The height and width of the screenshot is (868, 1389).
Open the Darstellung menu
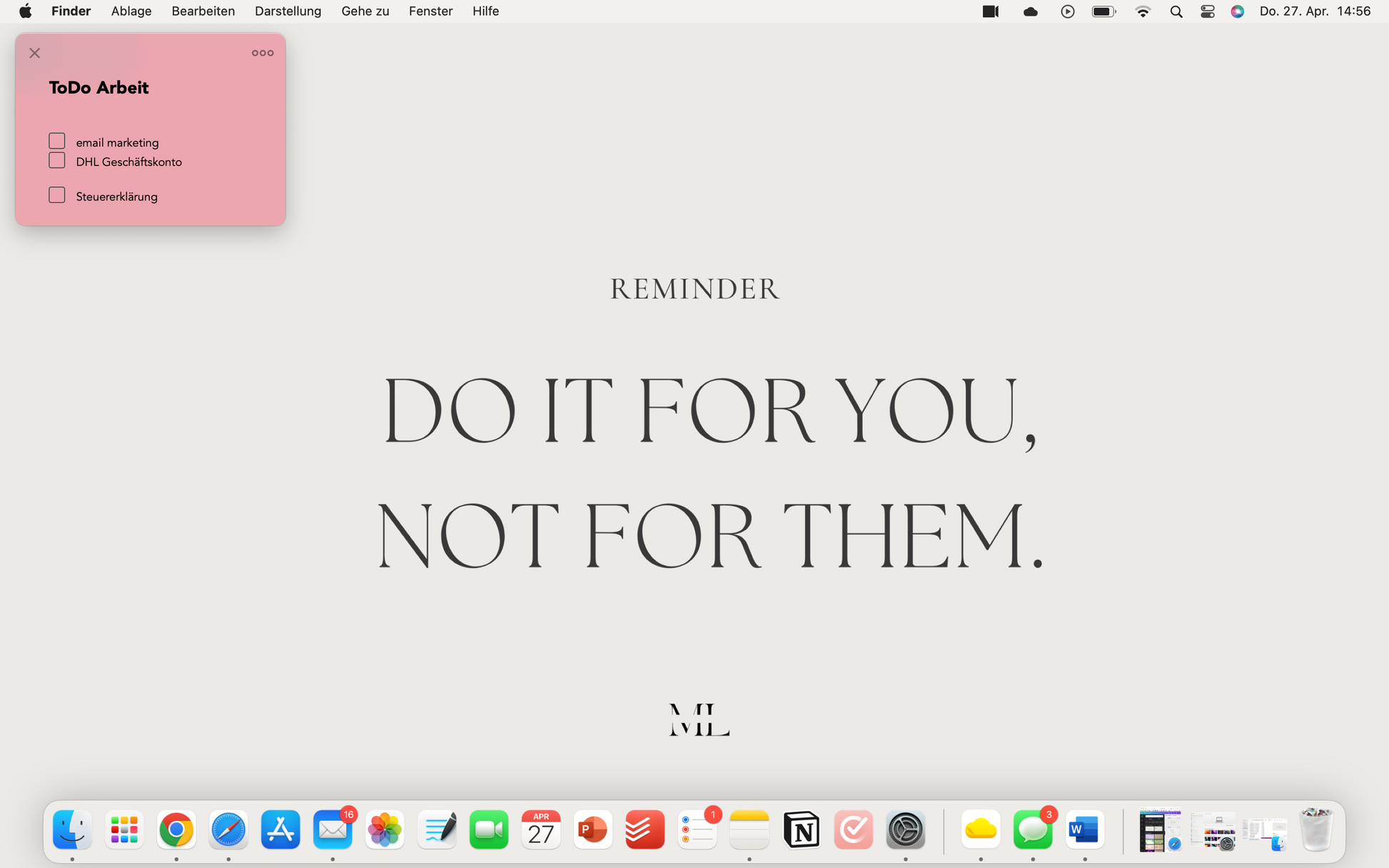point(288,11)
